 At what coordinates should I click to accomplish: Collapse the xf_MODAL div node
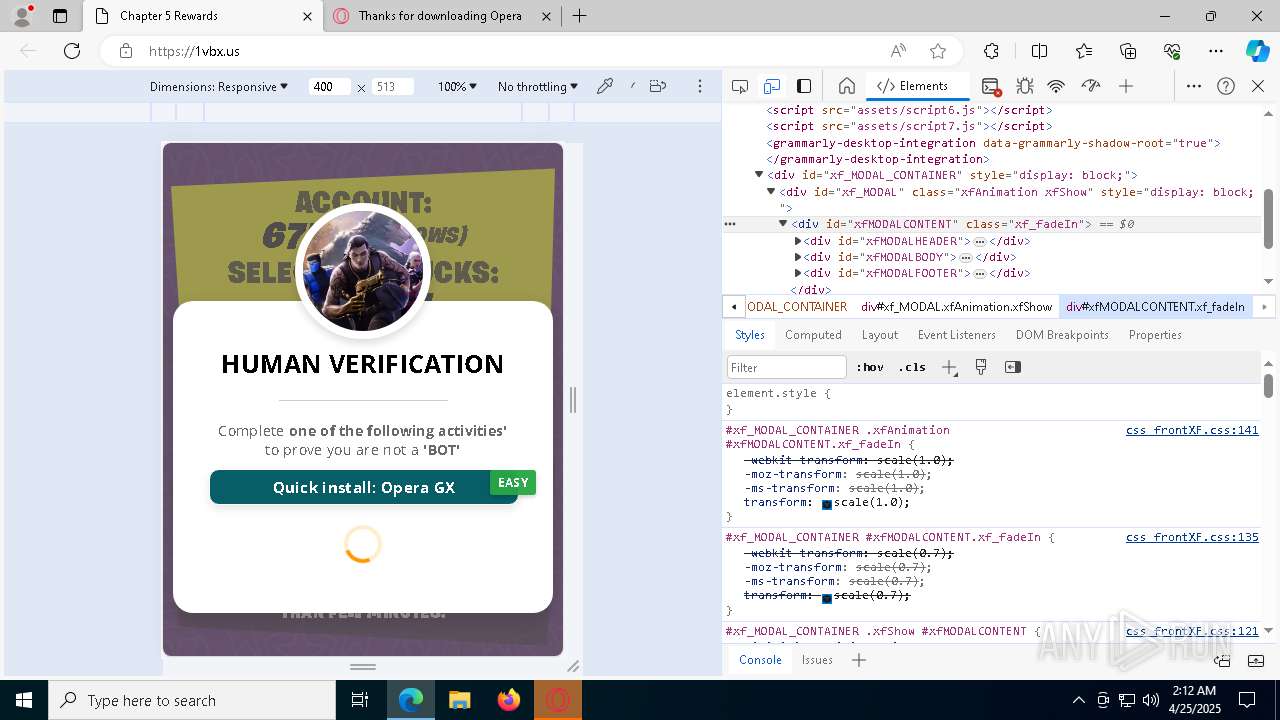(771, 191)
